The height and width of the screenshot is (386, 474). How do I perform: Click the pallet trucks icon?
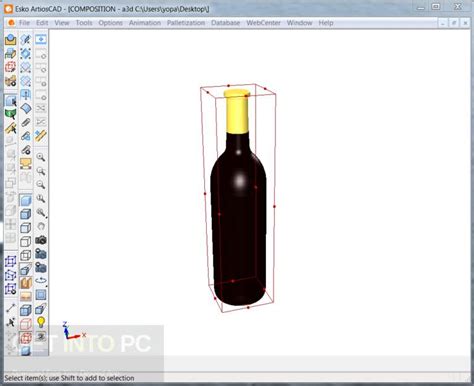click(x=11, y=81)
